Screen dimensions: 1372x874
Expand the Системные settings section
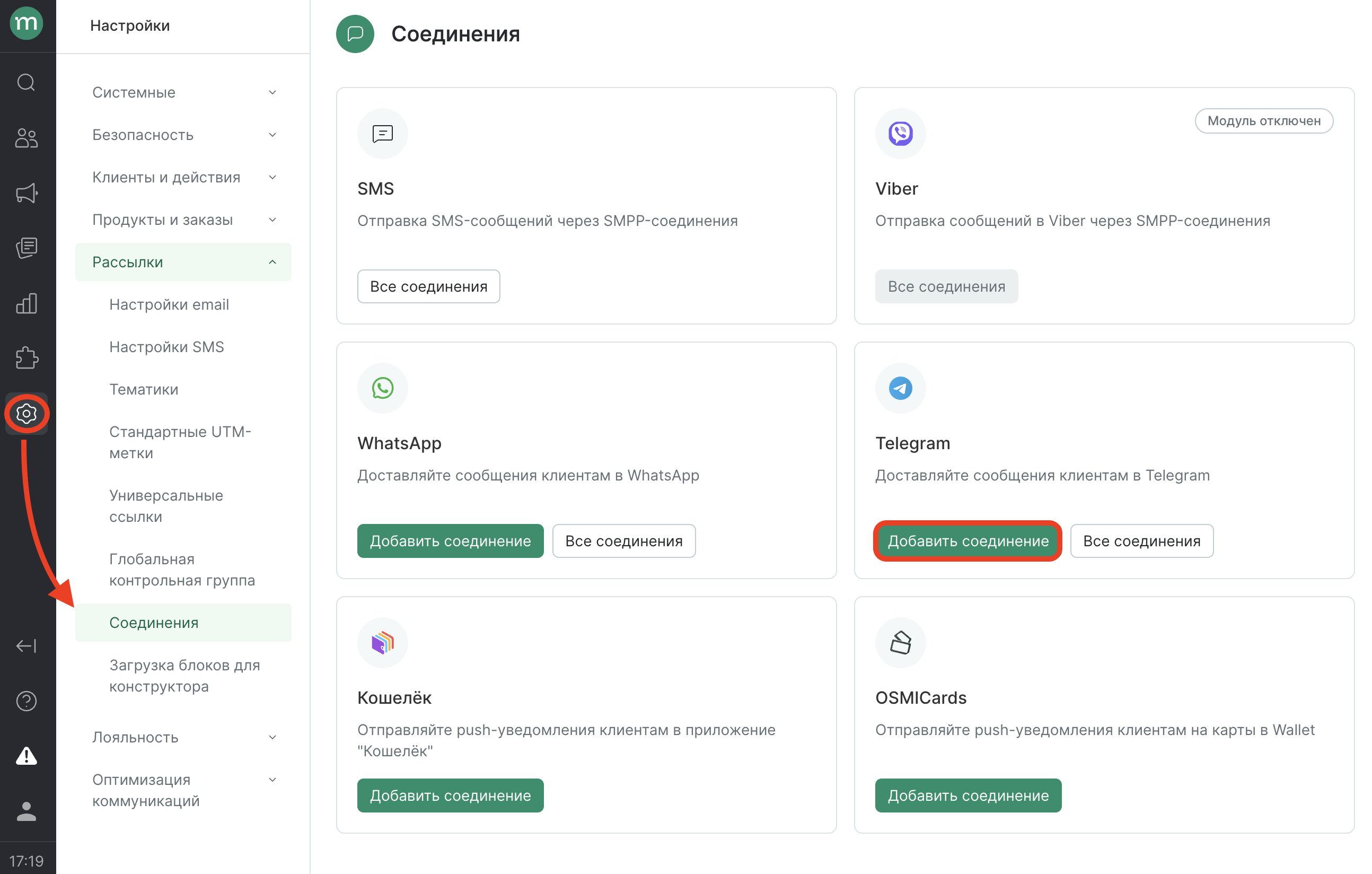tap(182, 92)
